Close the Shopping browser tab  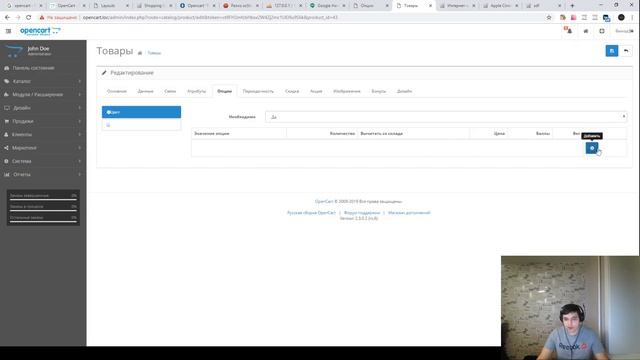pos(171,6)
